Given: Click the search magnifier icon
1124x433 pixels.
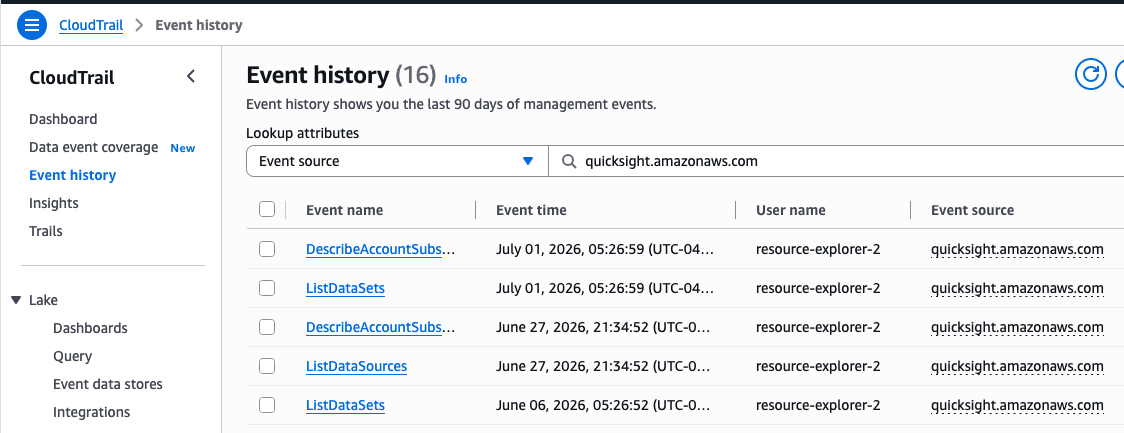Looking at the screenshot, I should (x=569, y=161).
